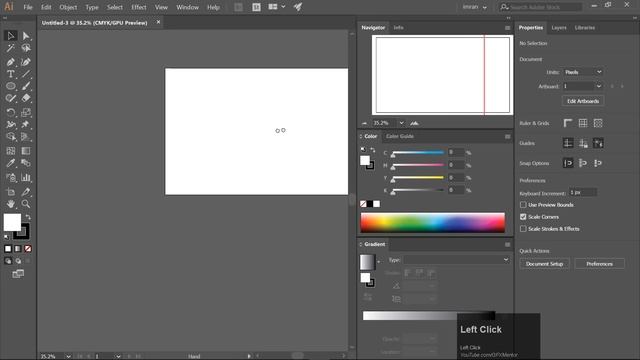Select the Scale tool
Viewport: 640px width, 360px height.
[26, 112]
